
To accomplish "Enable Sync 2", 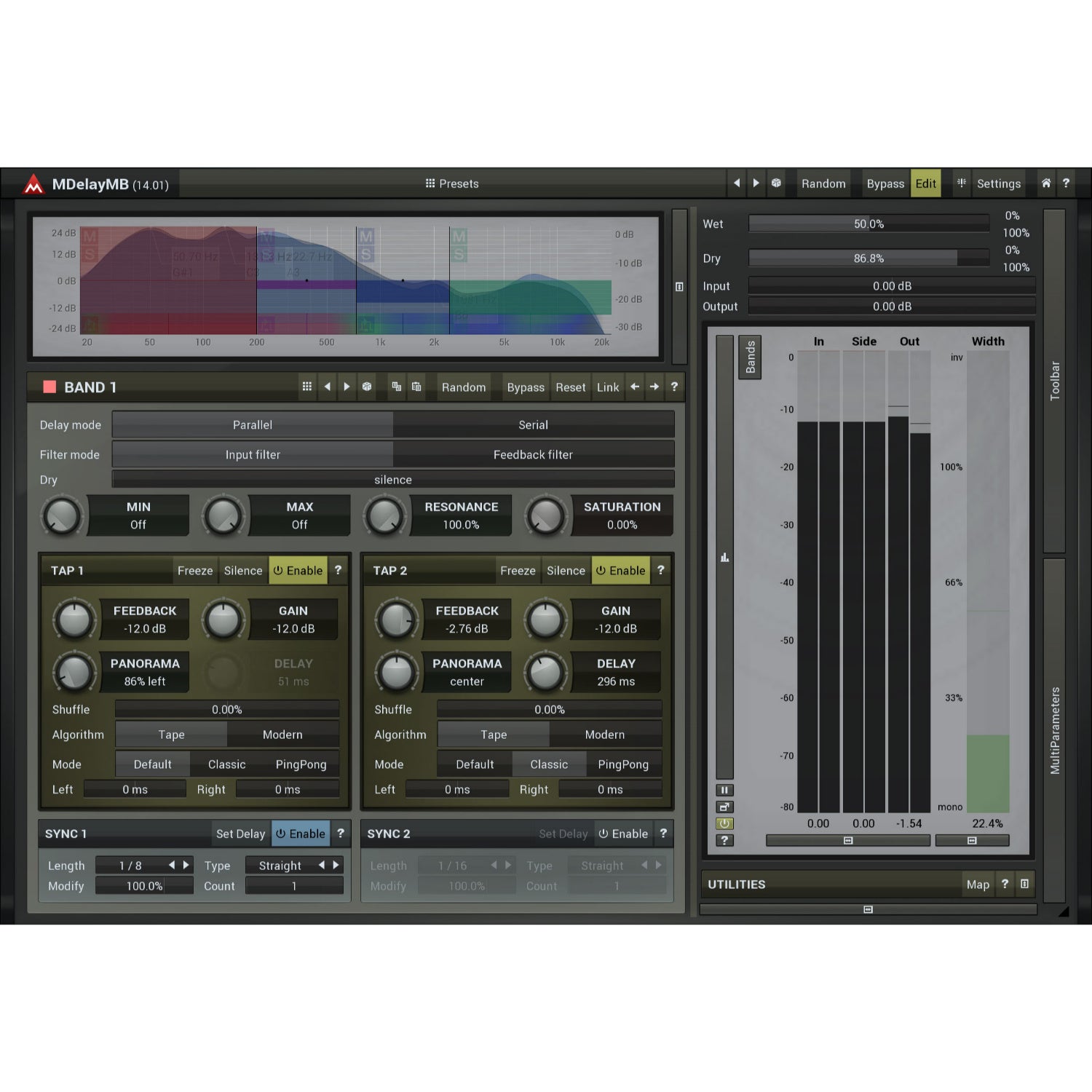I will [x=623, y=834].
